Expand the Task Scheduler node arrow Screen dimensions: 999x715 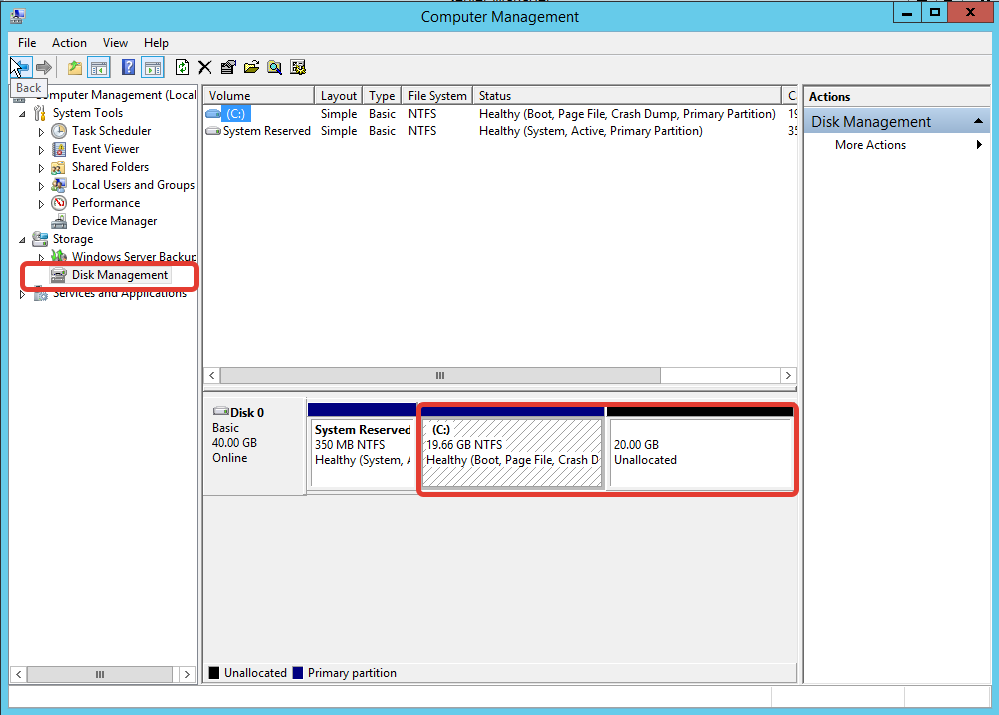(41, 131)
